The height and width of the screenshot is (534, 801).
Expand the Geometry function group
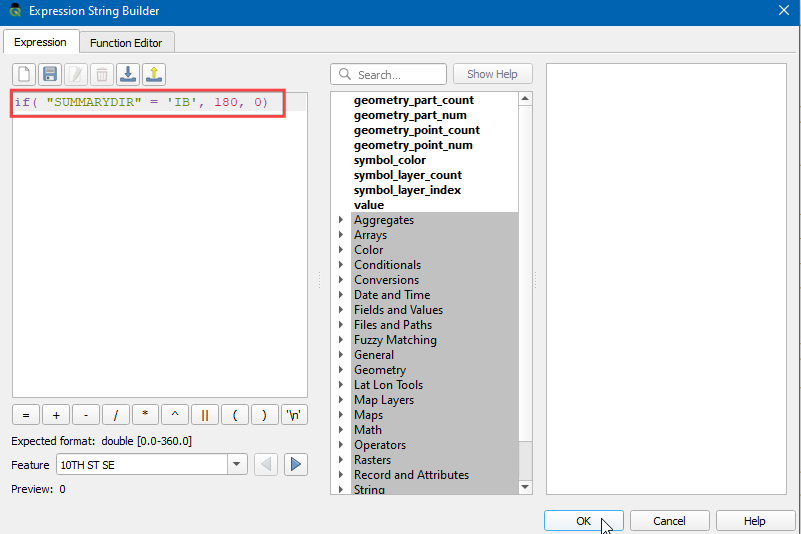point(341,370)
